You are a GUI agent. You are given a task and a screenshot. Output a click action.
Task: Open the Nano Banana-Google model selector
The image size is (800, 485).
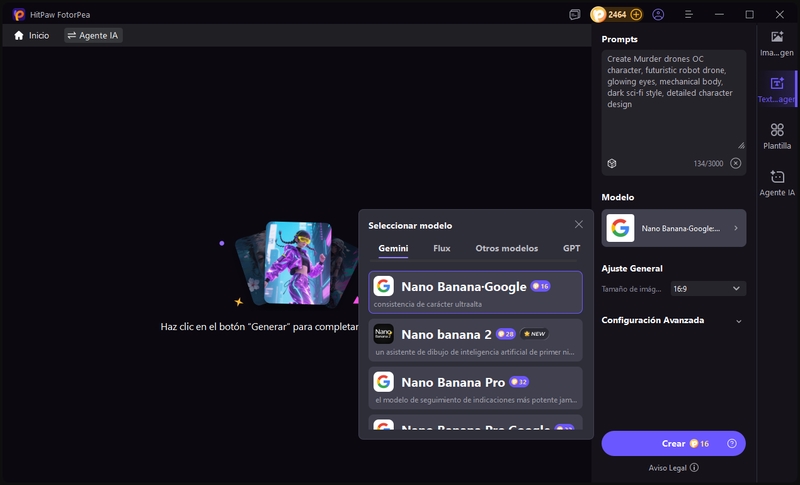pyautogui.click(x=673, y=228)
